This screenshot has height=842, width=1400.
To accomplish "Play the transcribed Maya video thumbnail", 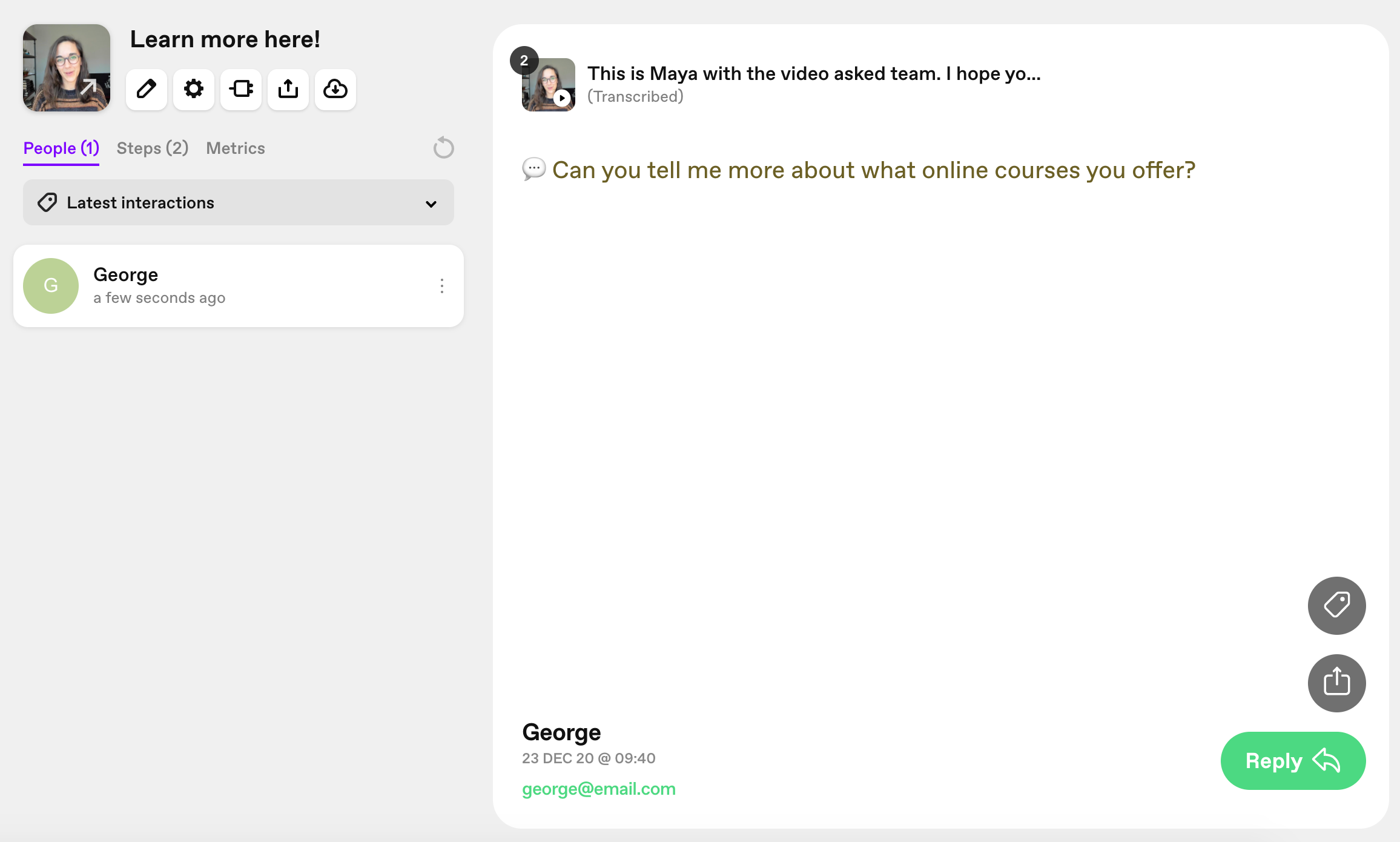I will coord(549,85).
